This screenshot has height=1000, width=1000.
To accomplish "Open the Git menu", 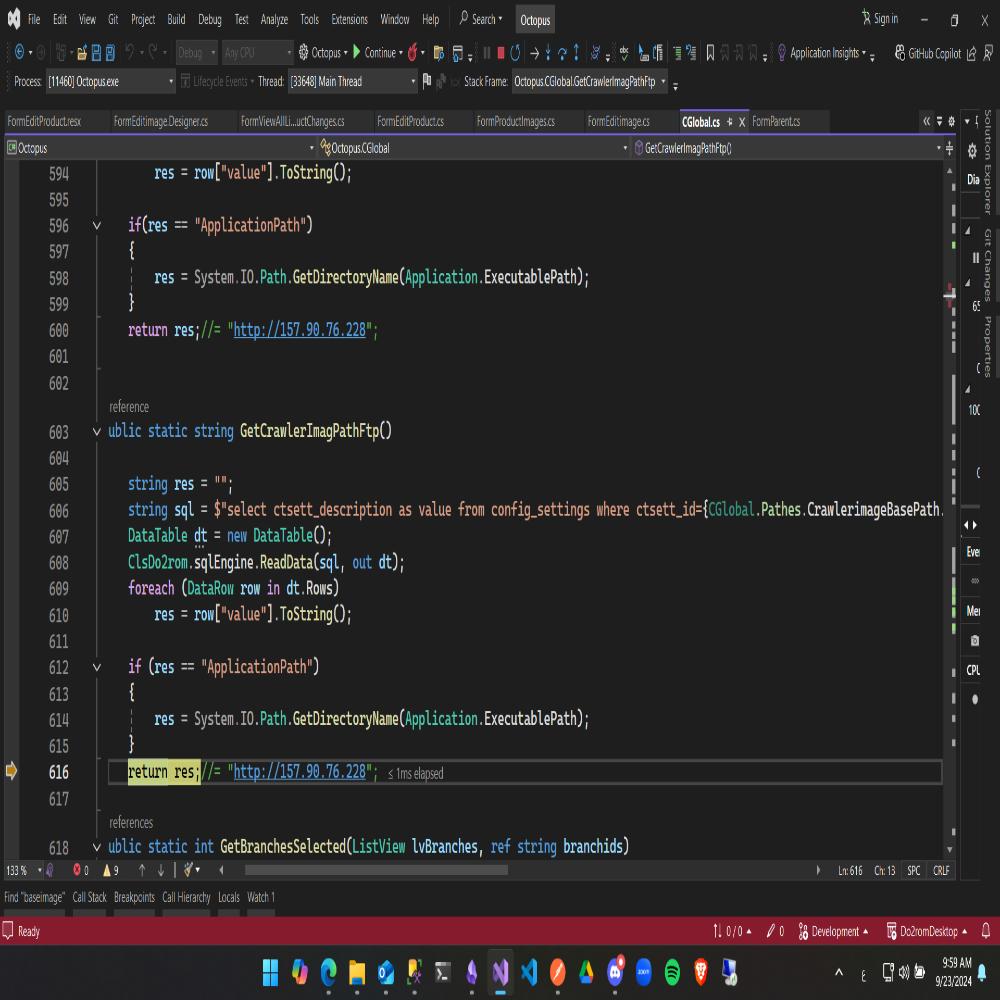I will [x=113, y=20].
